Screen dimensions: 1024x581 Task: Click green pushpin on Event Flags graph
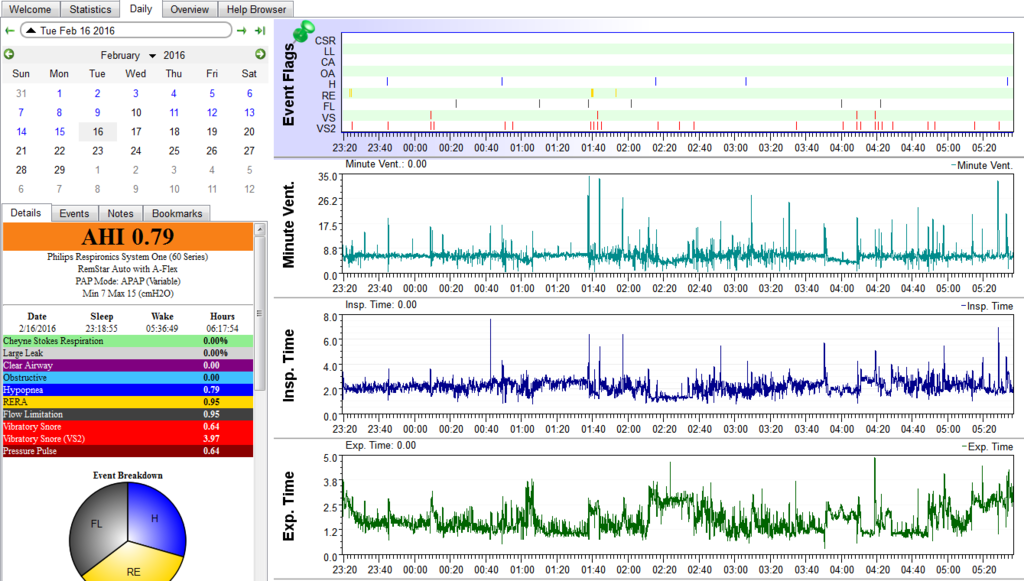coord(302,32)
